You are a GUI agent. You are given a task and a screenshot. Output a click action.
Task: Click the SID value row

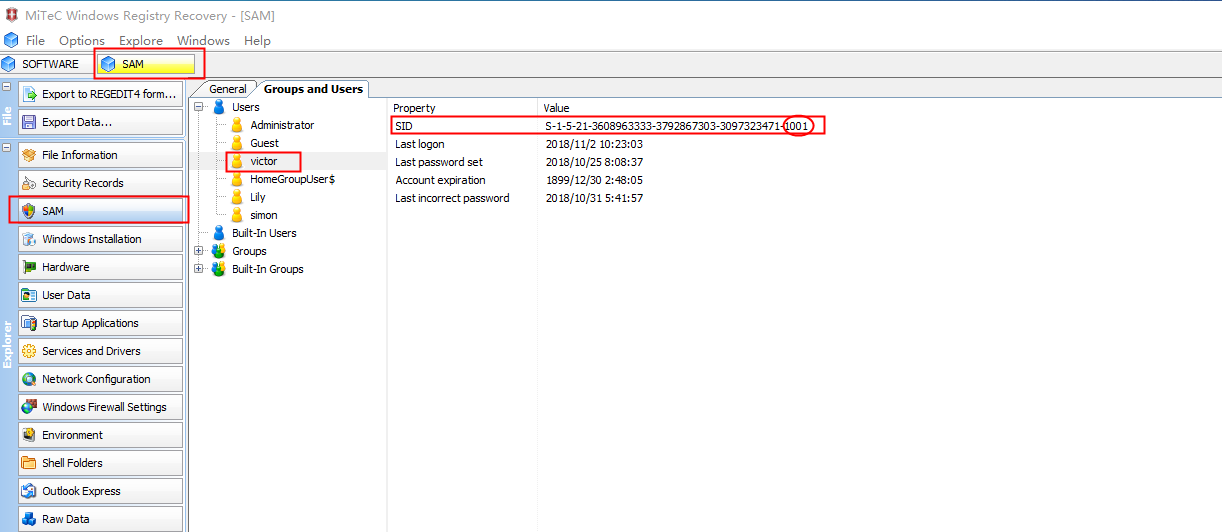(804, 126)
